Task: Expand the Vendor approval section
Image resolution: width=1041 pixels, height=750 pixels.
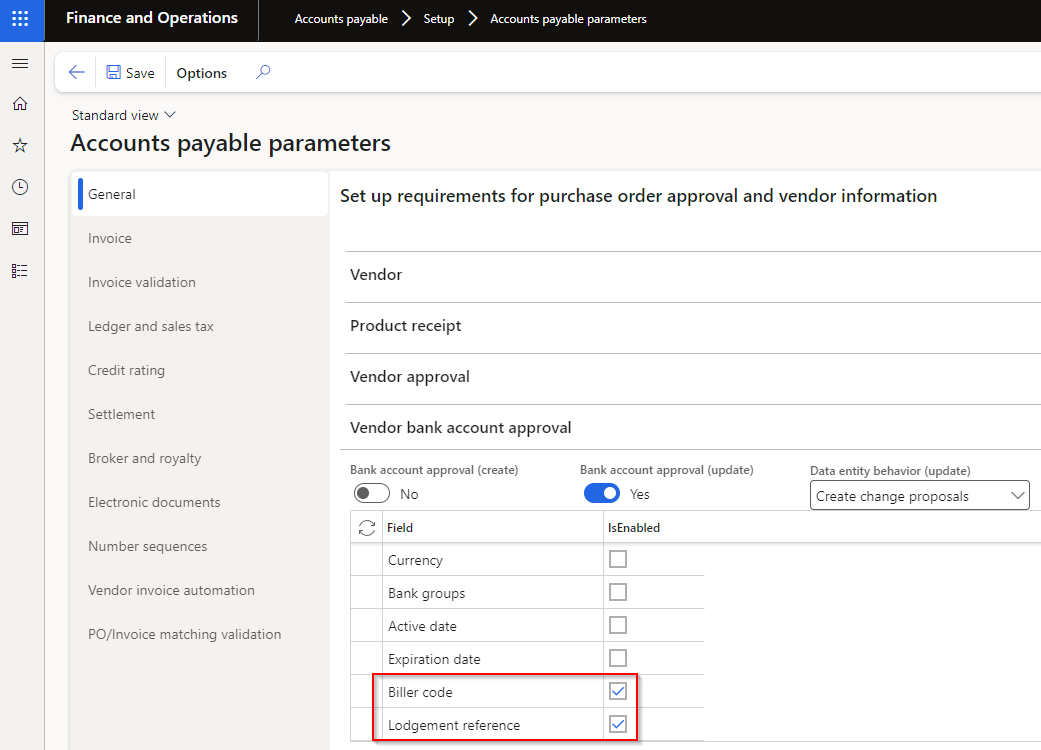Action: click(410, 376)
